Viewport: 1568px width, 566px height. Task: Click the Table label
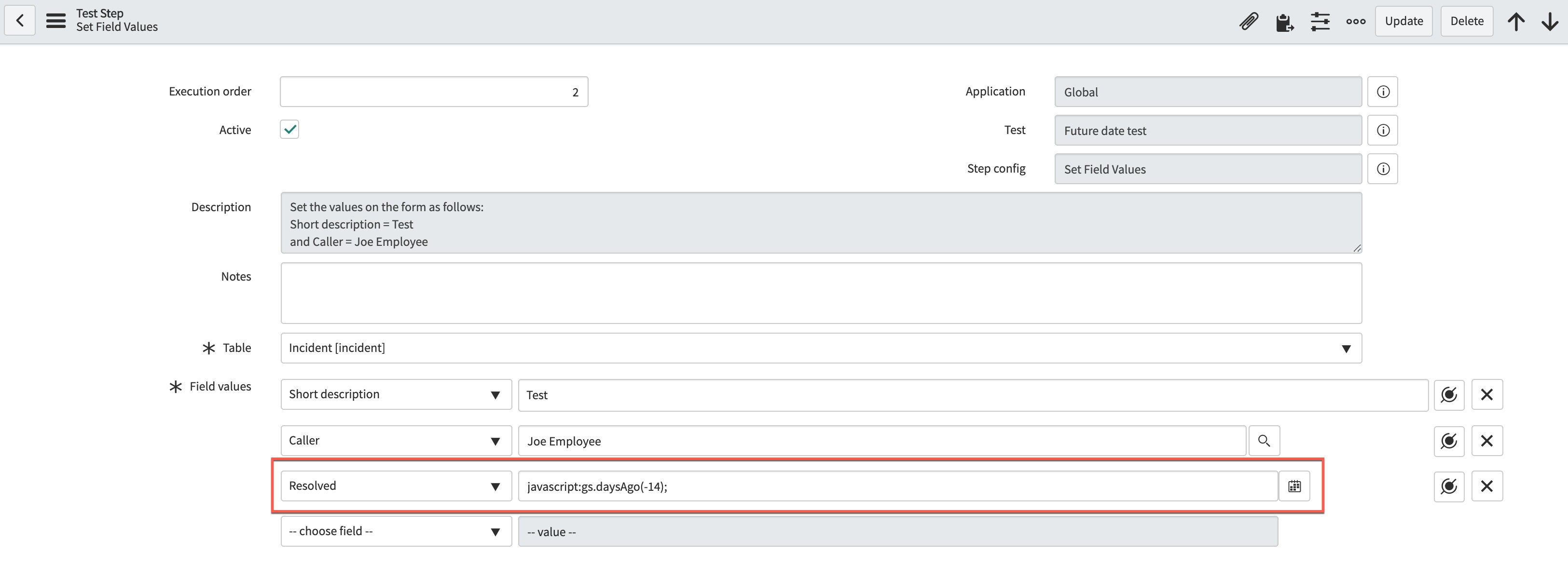click(x=237, y=348)
